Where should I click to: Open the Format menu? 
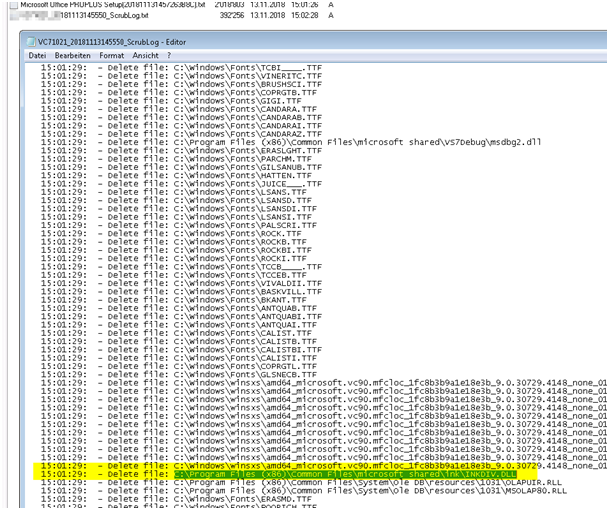pos(111,56)
